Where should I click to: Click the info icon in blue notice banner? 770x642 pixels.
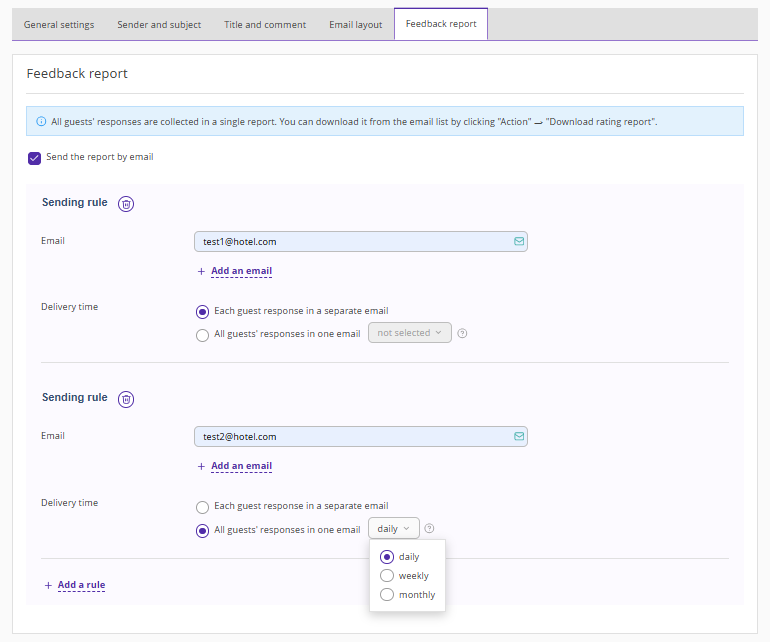coord(41,122)
